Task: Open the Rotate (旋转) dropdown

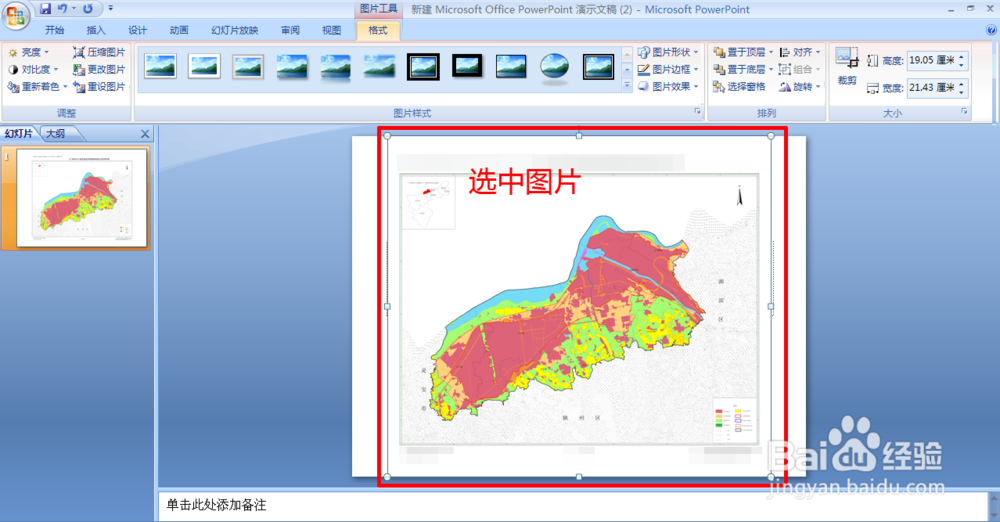Action: coord(800,87)
